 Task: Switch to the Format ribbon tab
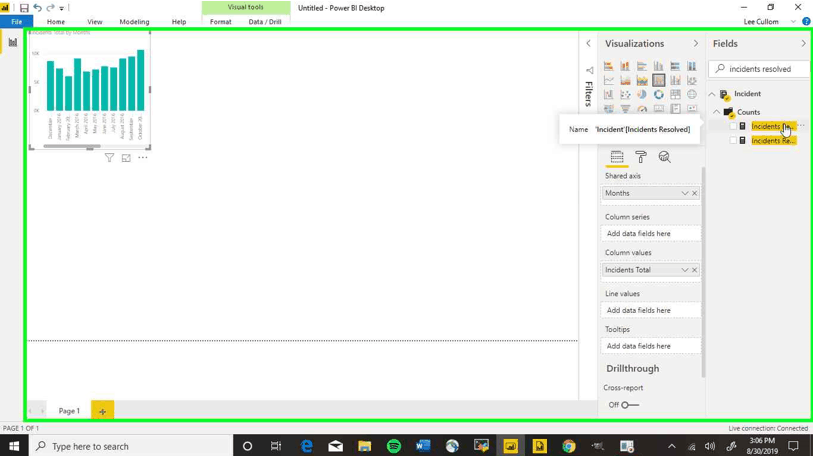pos(220,22)
